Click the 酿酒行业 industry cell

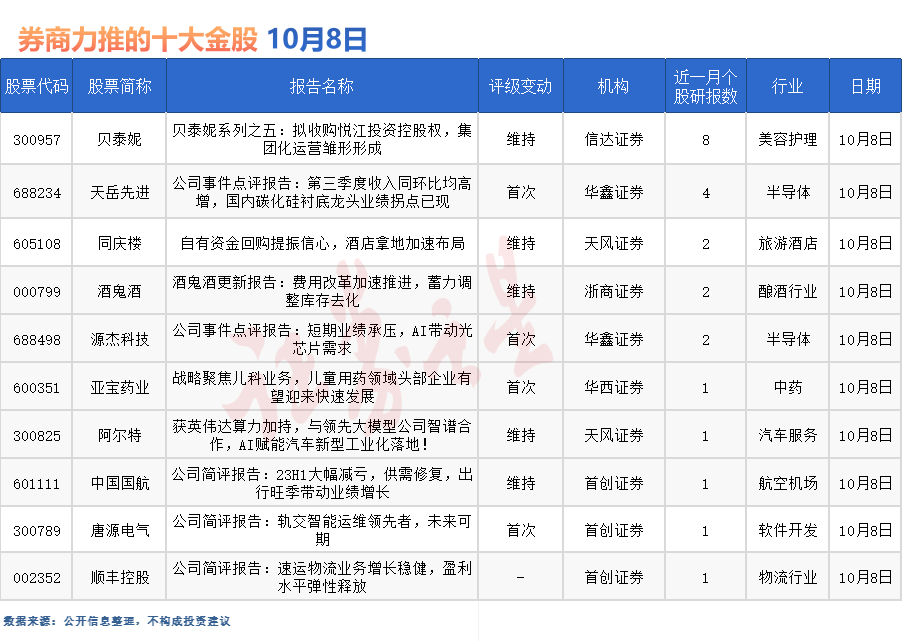coord(788,291)
